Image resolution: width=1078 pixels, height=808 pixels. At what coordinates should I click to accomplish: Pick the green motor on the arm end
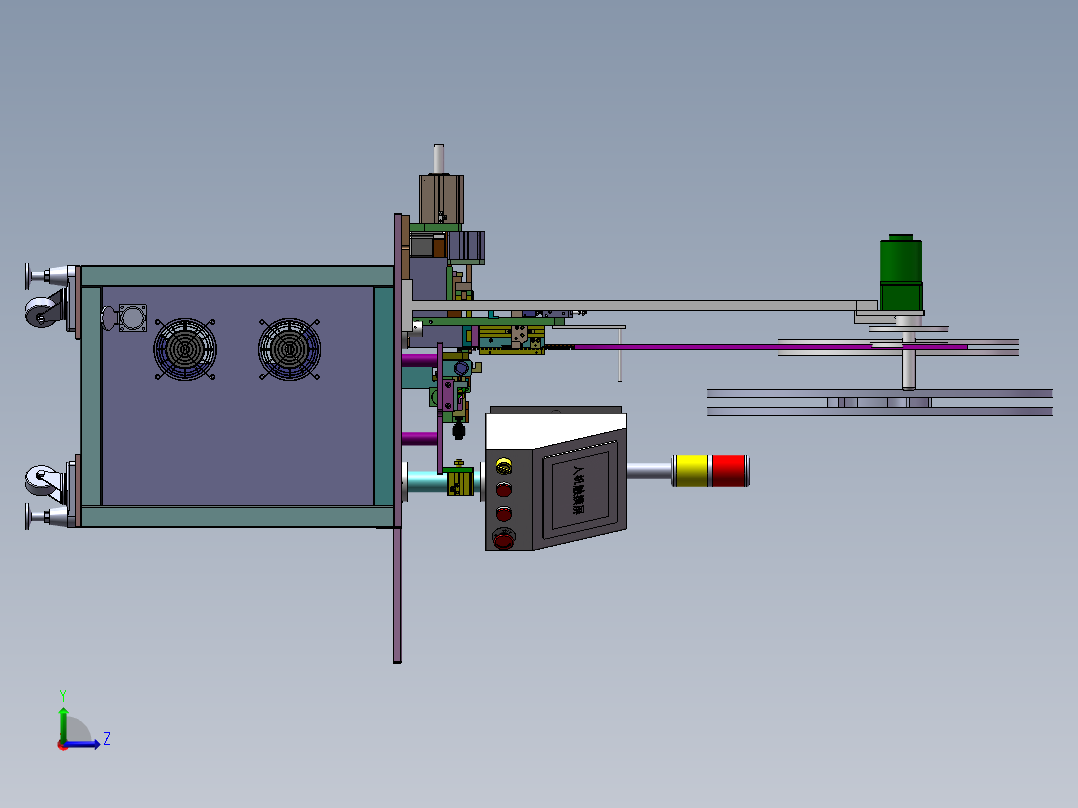click(x=901, y=272)
